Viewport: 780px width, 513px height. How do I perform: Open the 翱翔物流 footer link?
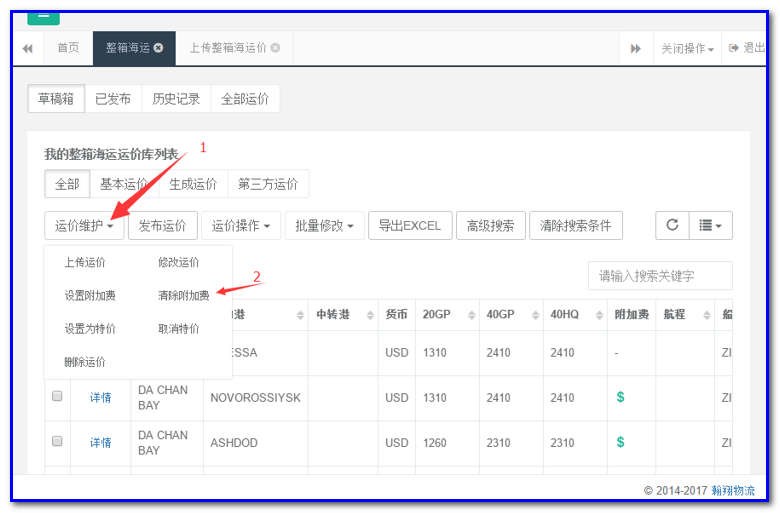pos(733,490)
